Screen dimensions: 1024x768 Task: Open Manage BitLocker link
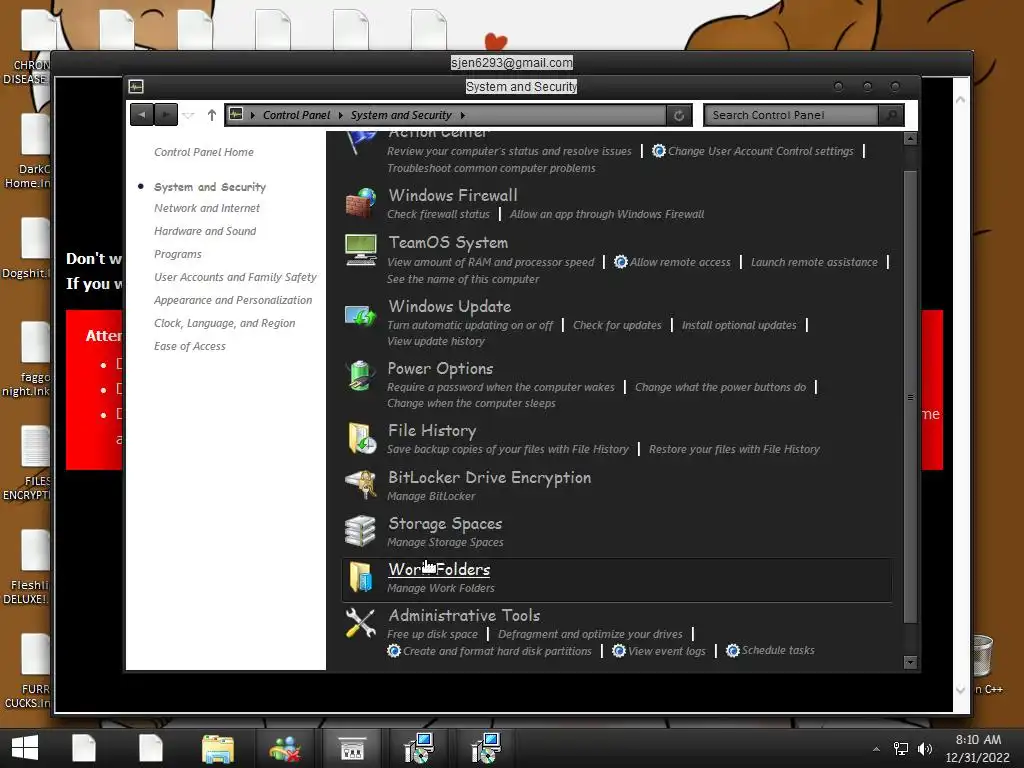(431, 496)
